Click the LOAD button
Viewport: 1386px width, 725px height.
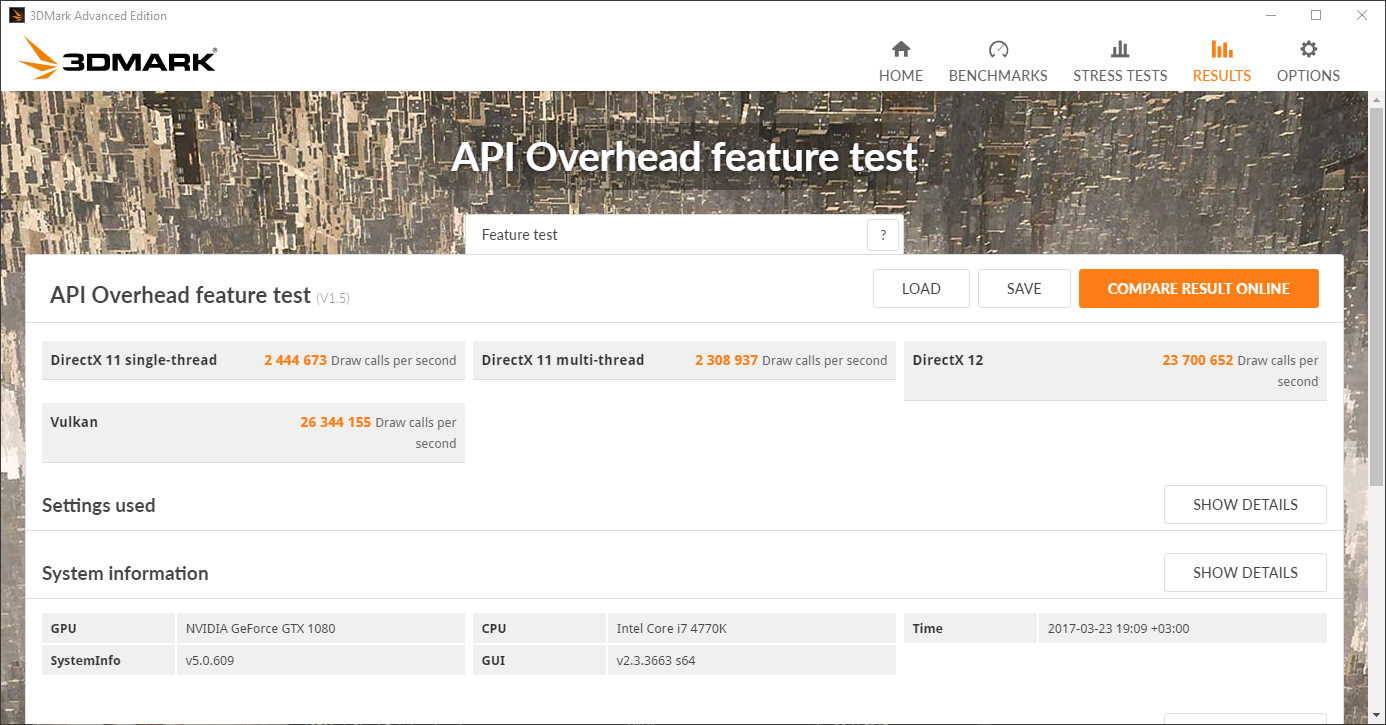(921, 288)
